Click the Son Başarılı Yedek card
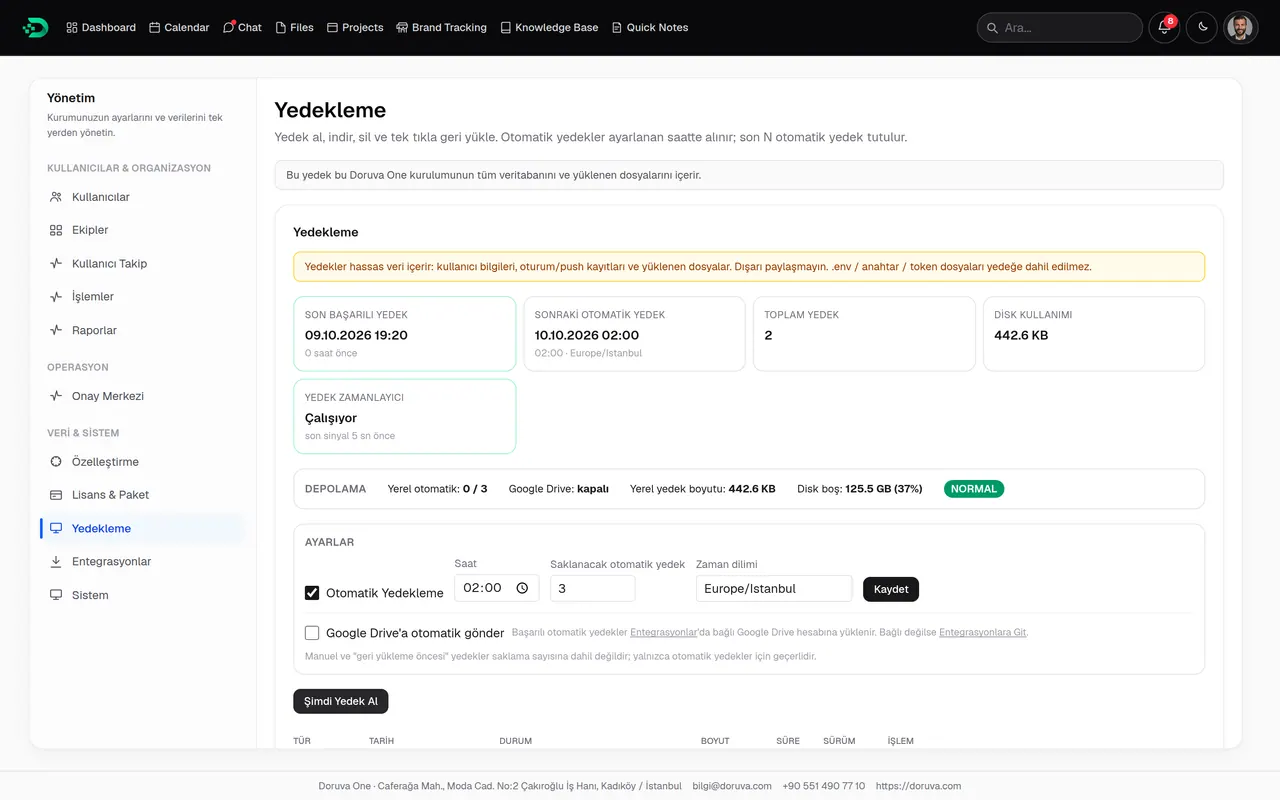Image resolution: width=1280 pixels, height=800 pixels. pyautogui.click(x=405, y=334)
